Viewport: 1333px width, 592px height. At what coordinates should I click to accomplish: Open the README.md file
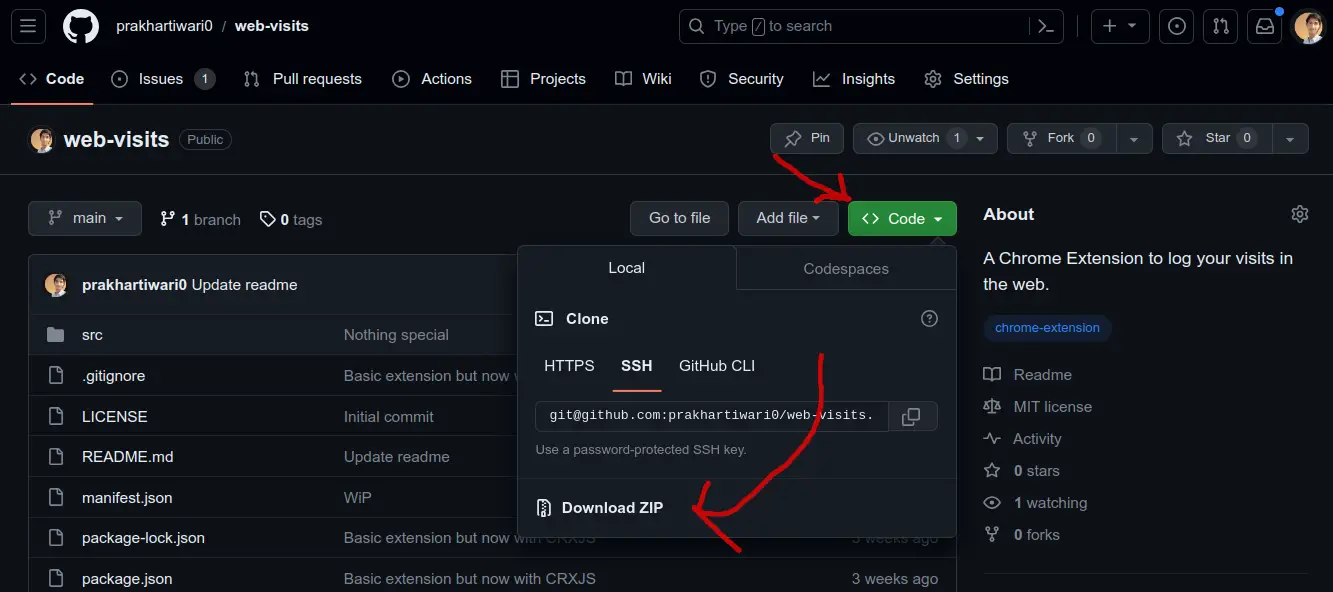[128, 457]
